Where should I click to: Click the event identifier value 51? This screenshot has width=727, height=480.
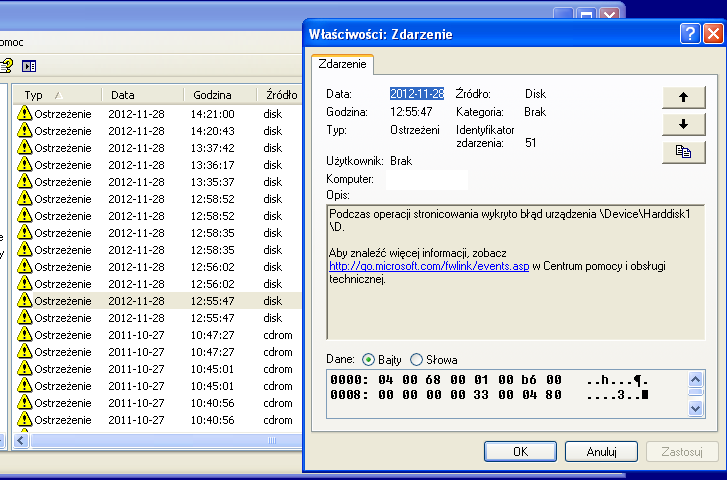[x=530, y=143]
